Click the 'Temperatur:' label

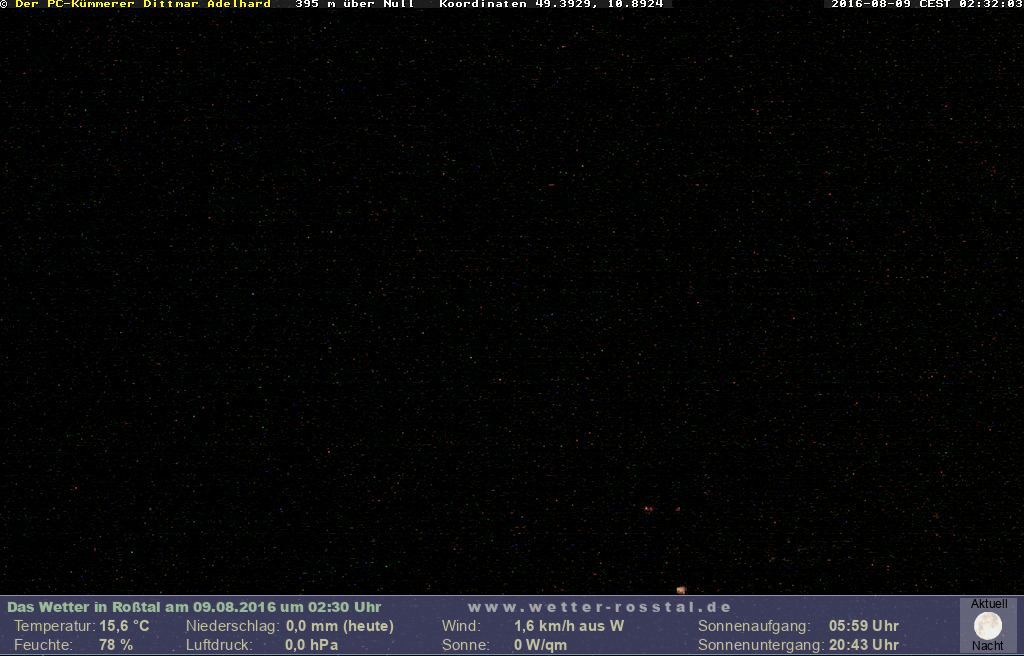click(55, 626)
